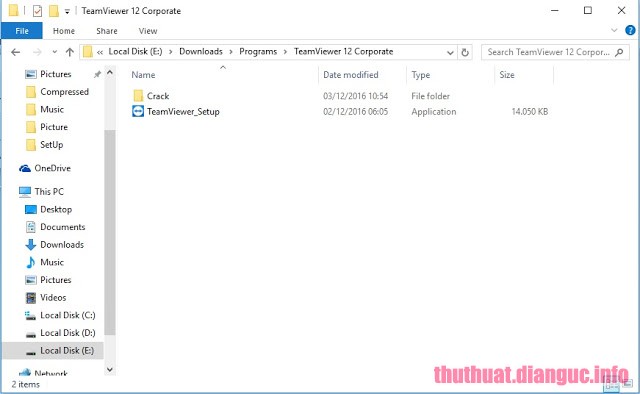Select the Local Disk (E:) breadcrumb

tap(135, 51)
